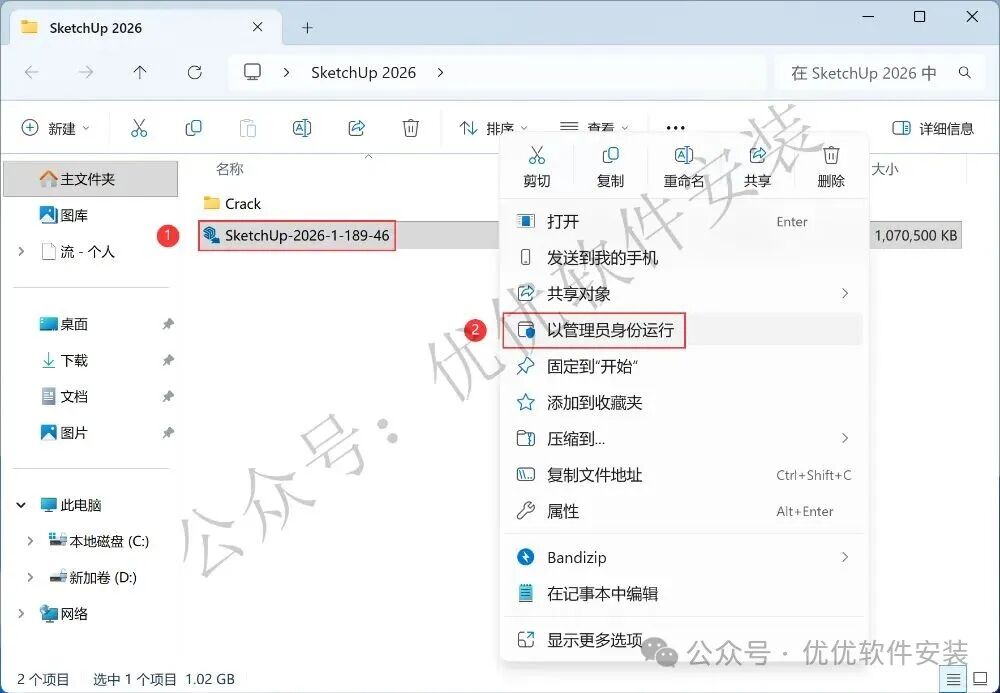
Task: Sort by the 大小 column header
Action: (x=885, y=169)
